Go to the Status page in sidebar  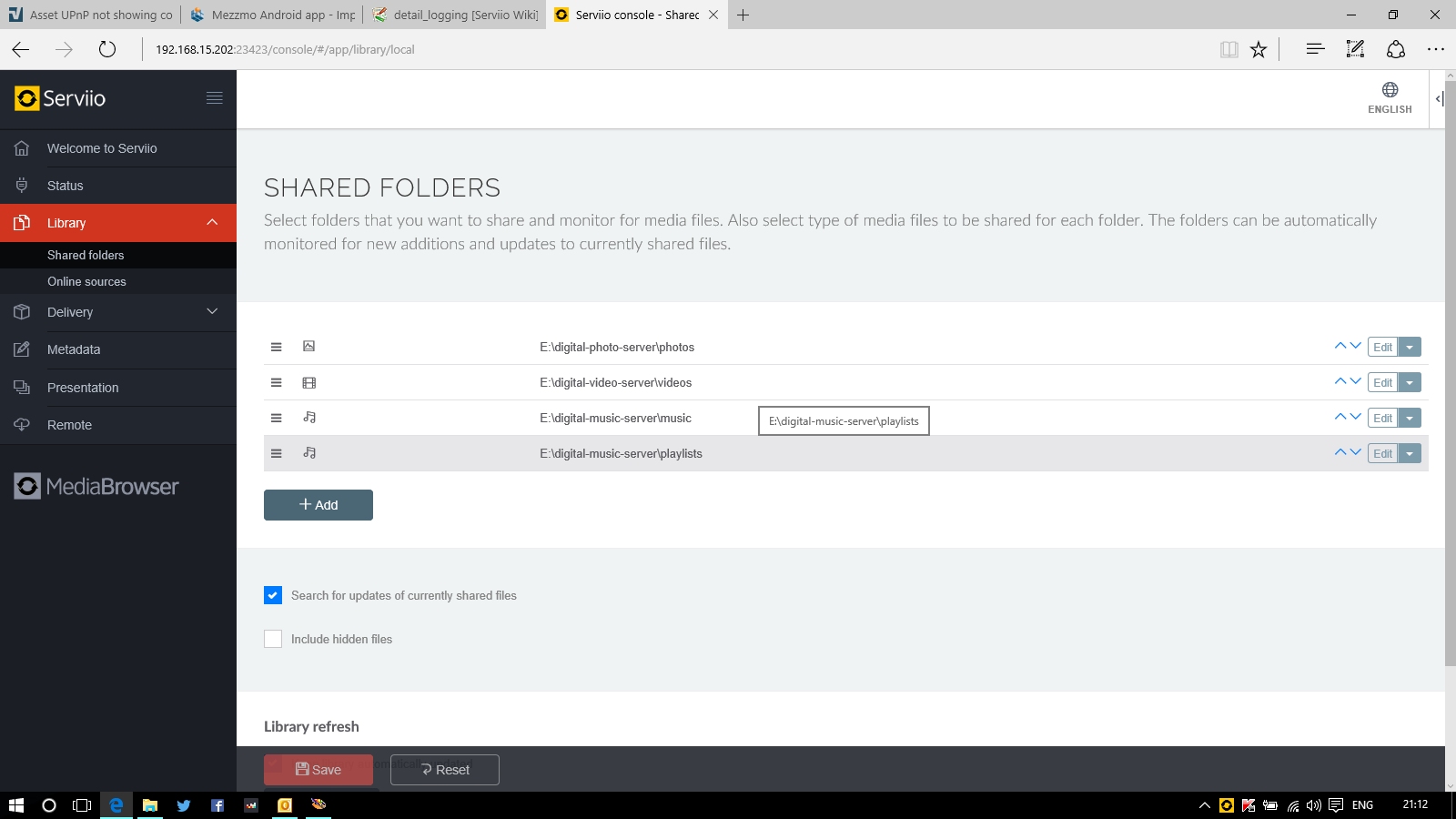[65, 186]
